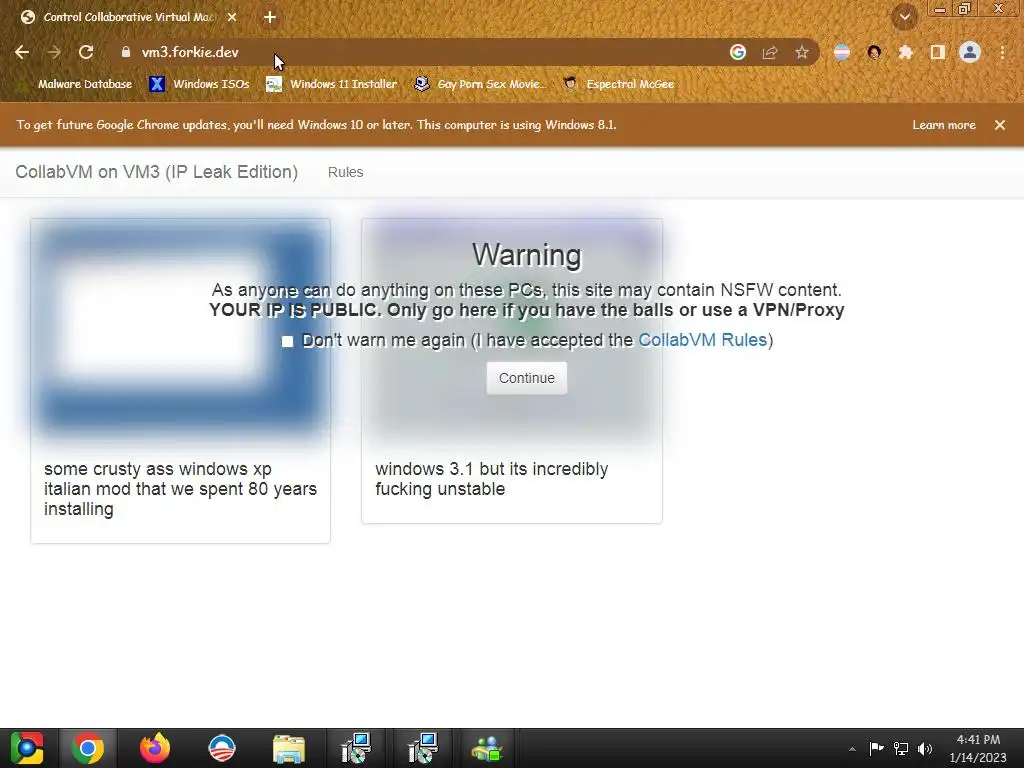Open the Rules nav link
Screen dimensions: 1024x768
point(345,172)
